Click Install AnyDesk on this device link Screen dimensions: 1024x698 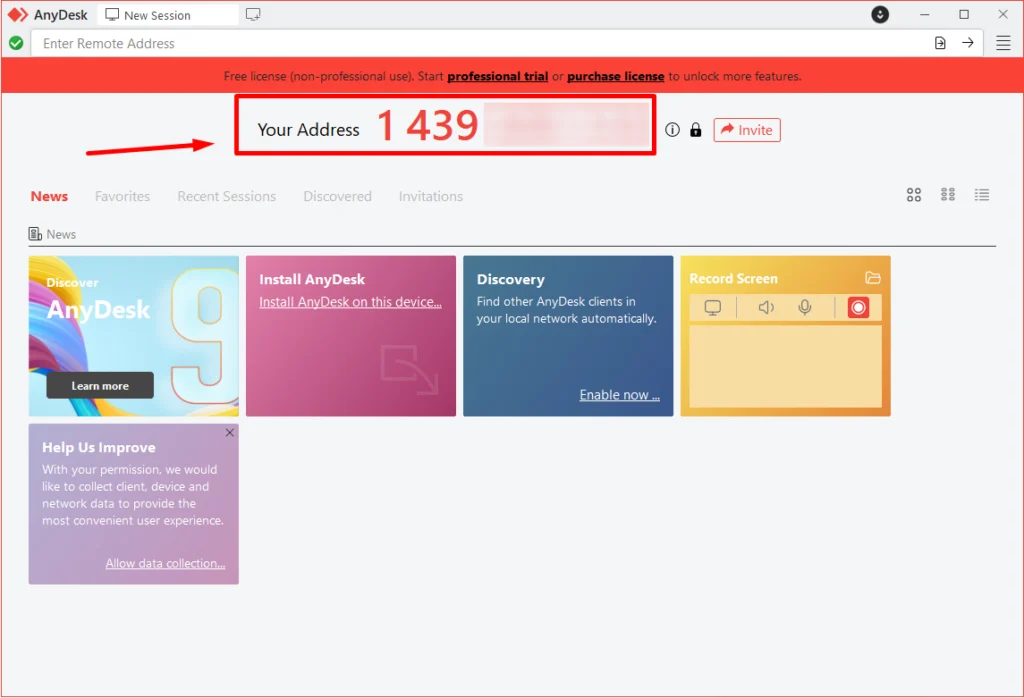click(x=350, y=302)
